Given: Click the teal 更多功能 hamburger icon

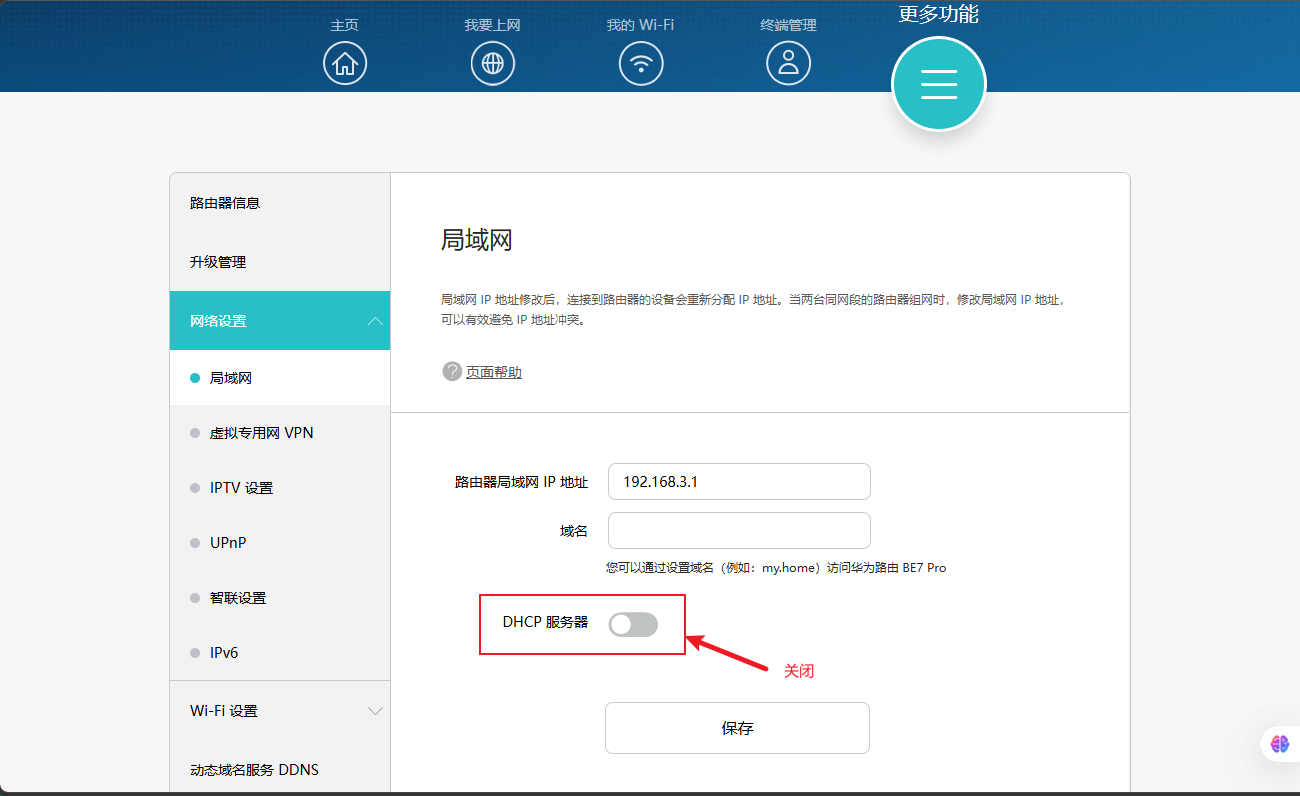Looking at the screenshot, I should [938, 84].
